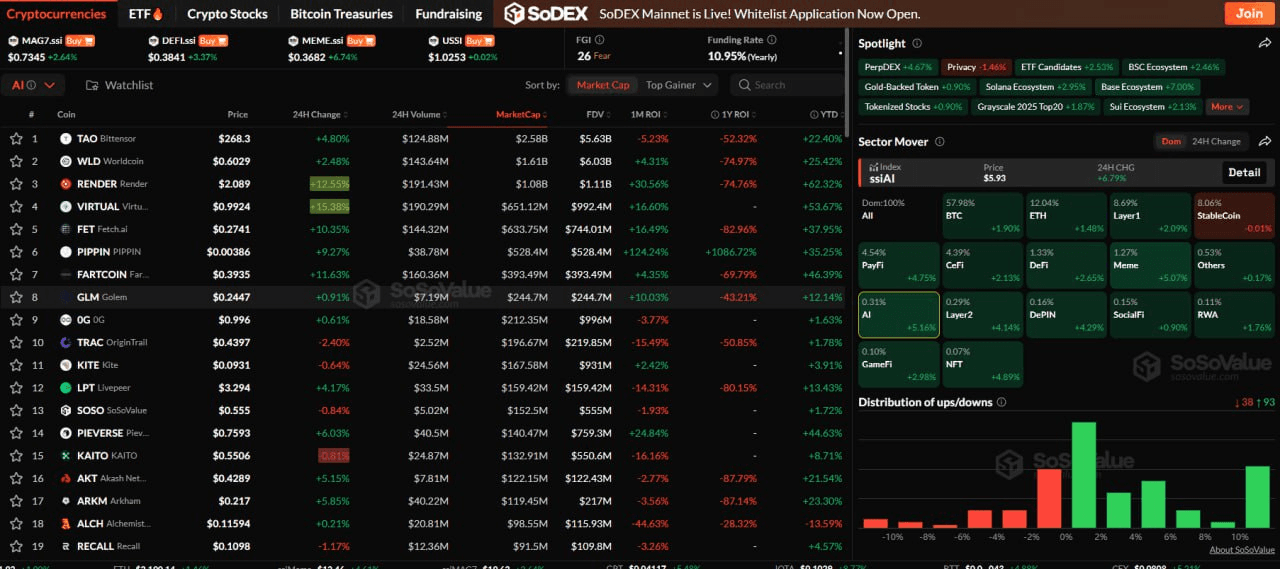This screenshot has width=1280, height=569.
Task: Open the ssiAI index Detail button
Action: click(x=1243, y=172)
